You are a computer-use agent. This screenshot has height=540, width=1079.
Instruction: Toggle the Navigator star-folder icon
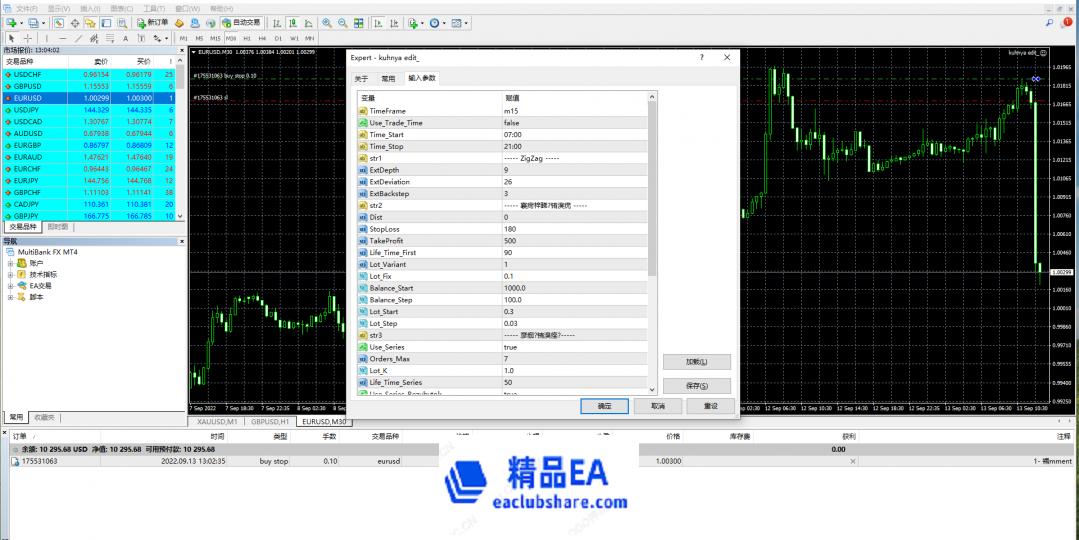pyautogui.click(x=90, y=23)
